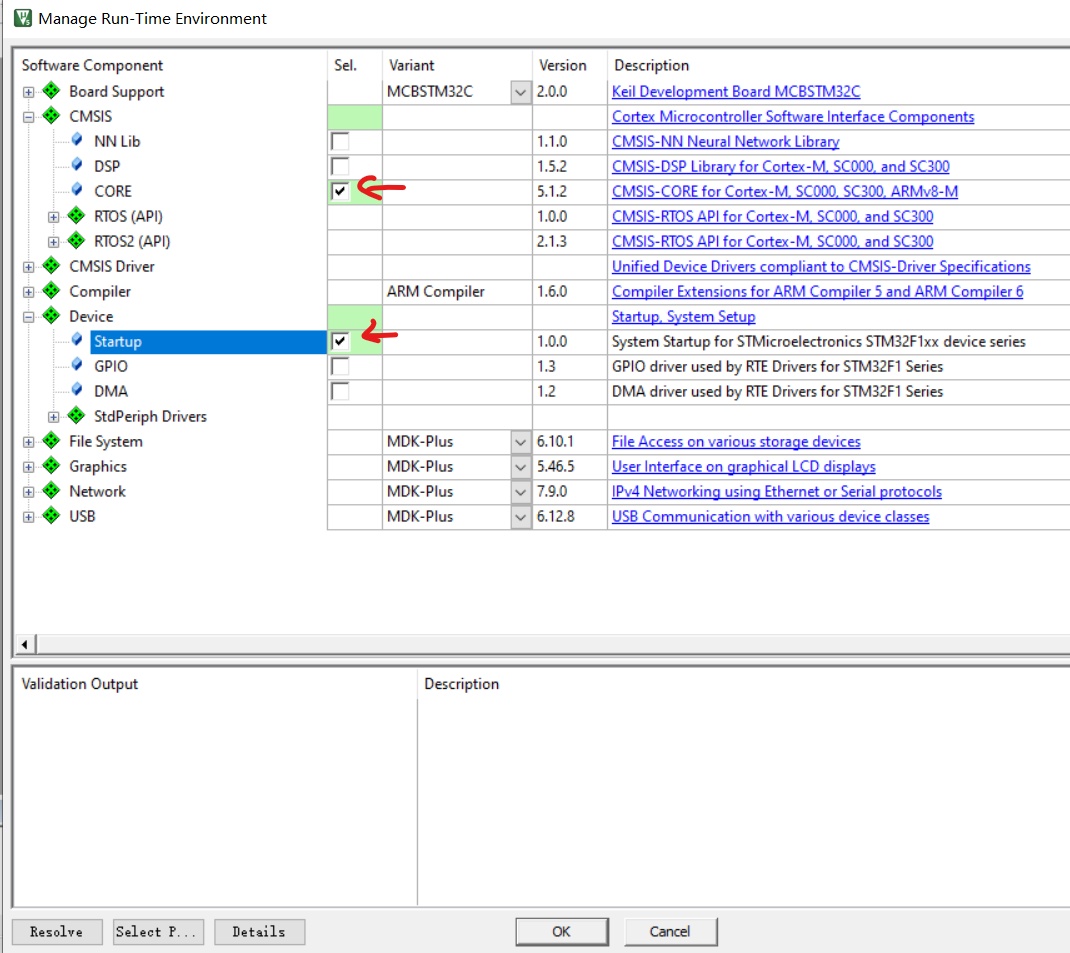Select the Startup tree row
Viewport: 1070px width, 953px height.
(209, 341)
